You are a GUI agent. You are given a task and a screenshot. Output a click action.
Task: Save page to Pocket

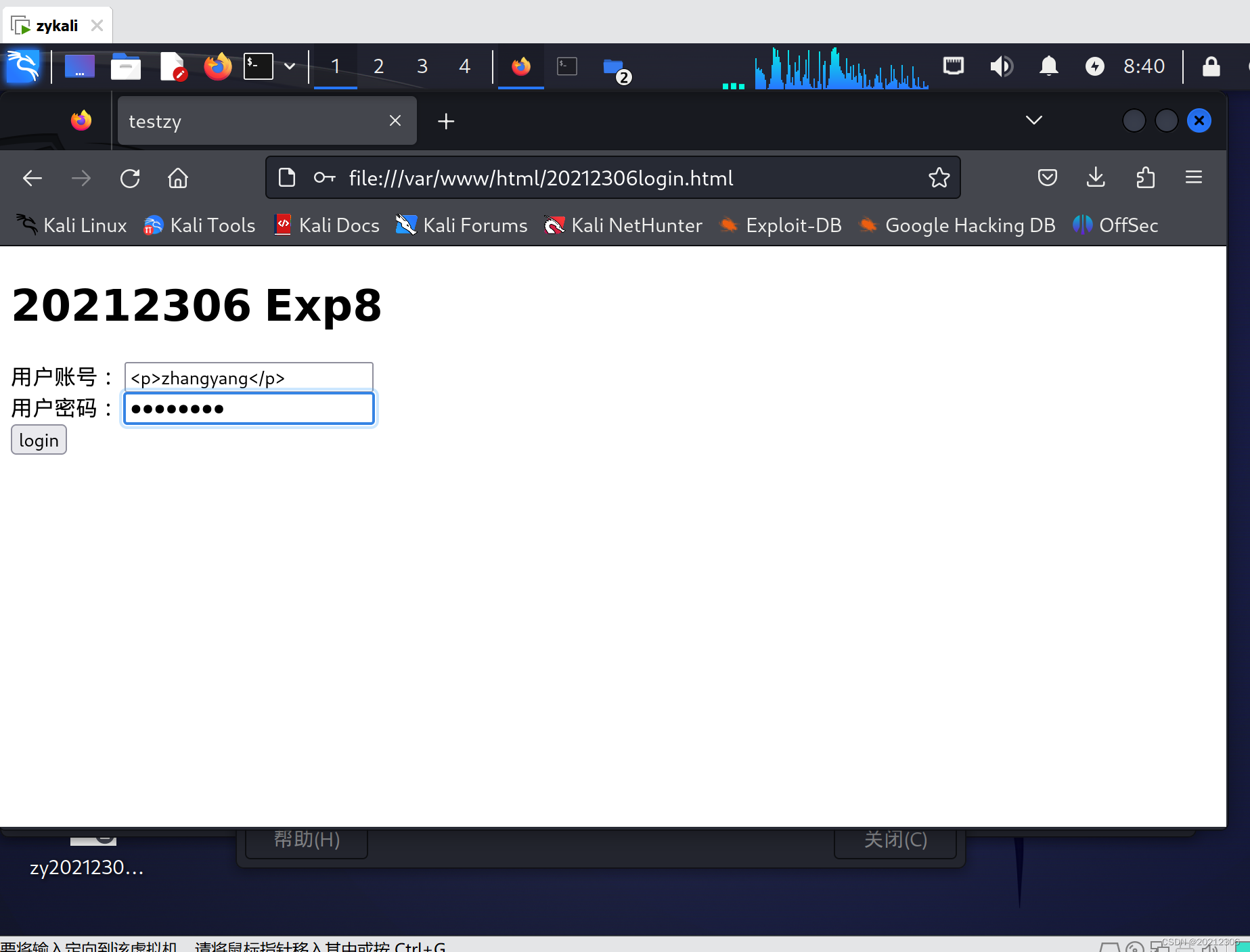tap(1047, 178)
